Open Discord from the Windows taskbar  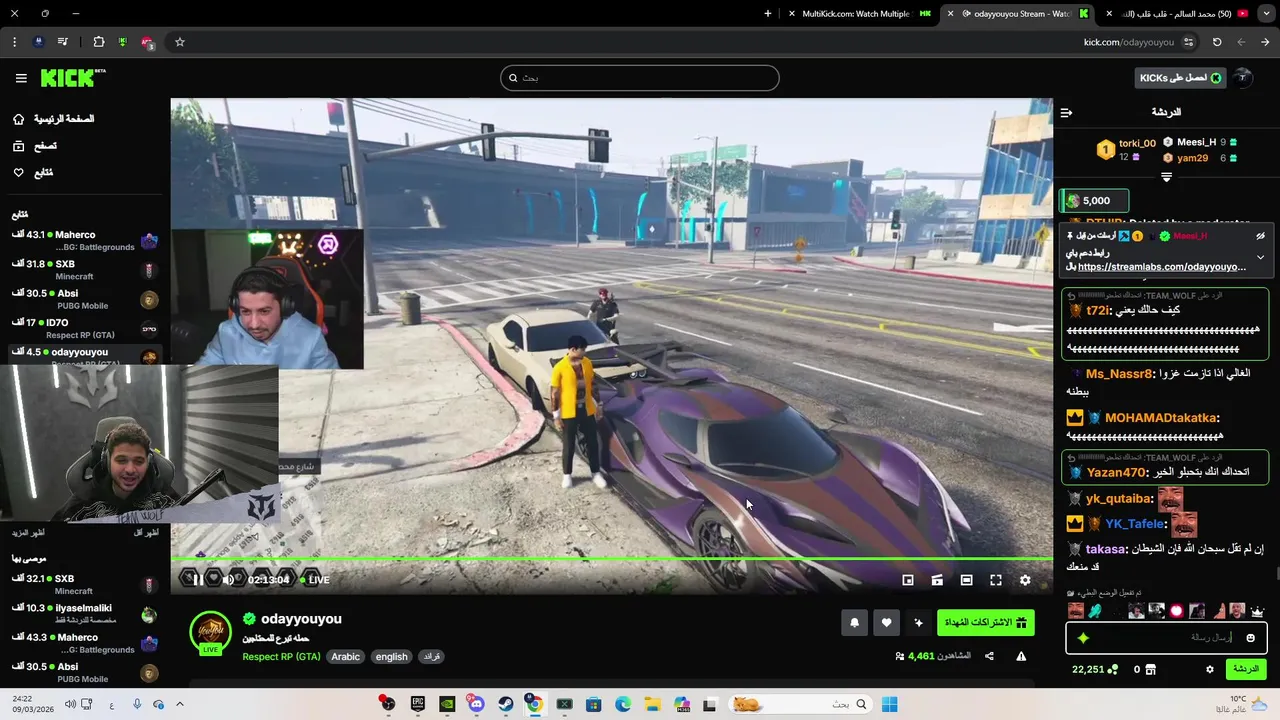click(x=476, y=704)
